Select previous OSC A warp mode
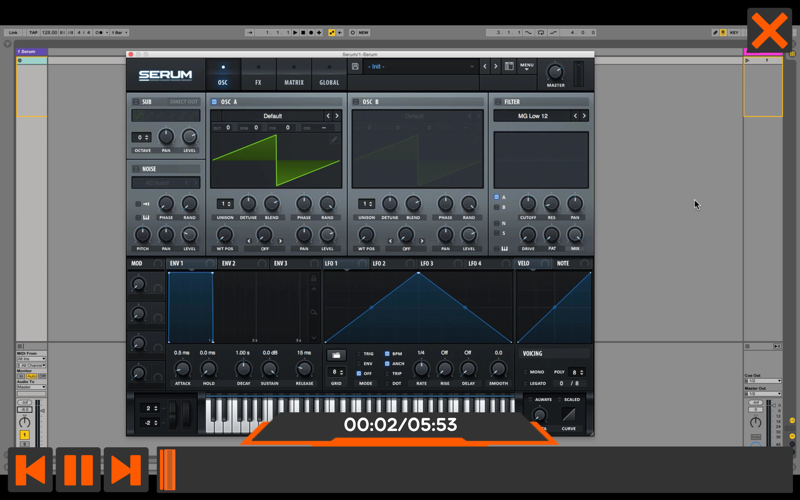The height and width of the screenshot is (500, 800). [249, 241]
